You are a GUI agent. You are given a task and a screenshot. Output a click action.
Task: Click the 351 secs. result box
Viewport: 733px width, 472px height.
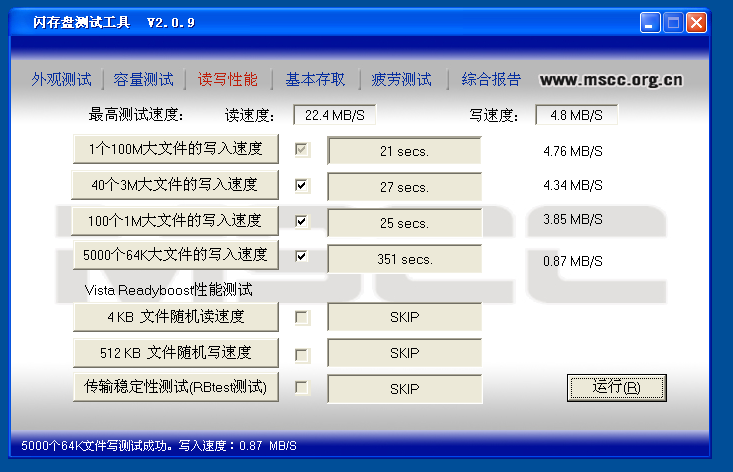404,259
